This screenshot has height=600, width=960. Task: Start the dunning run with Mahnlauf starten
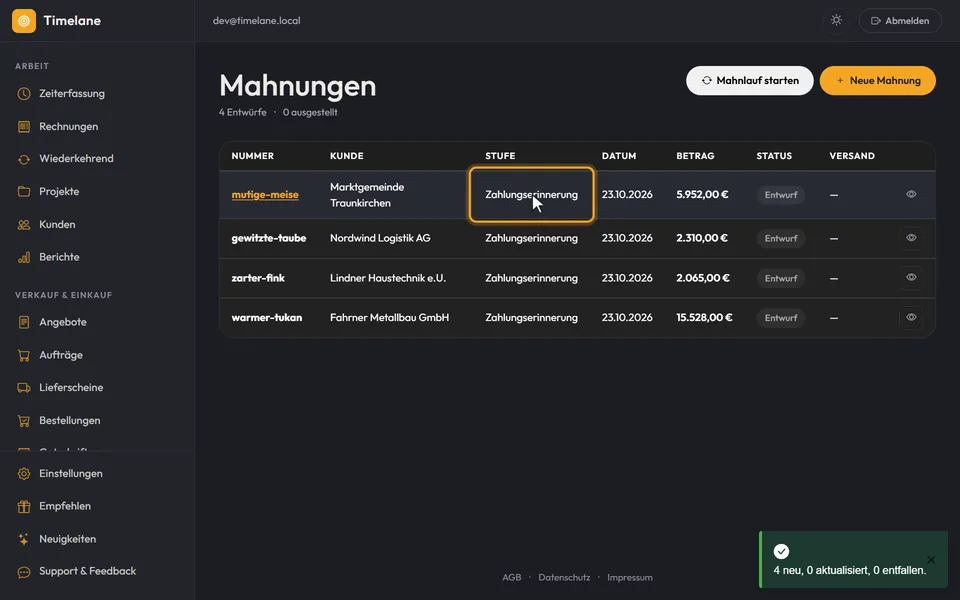[749, 80]
